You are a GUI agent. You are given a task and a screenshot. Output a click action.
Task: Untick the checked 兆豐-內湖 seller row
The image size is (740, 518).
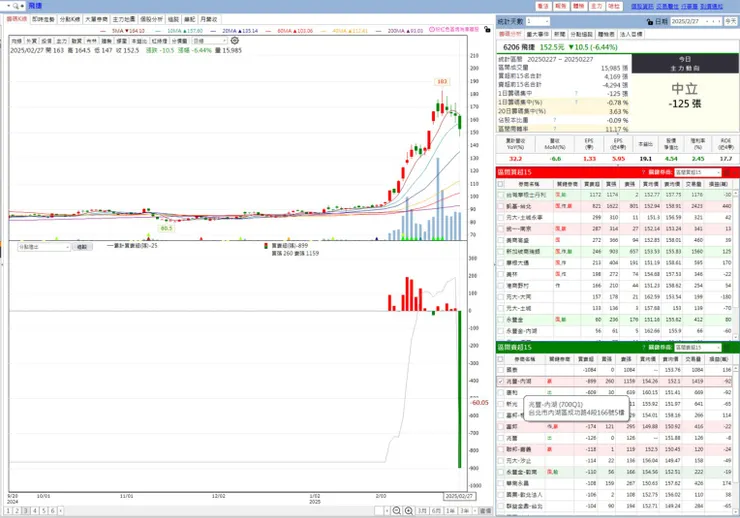pyautogui.click(x=501, y=381)
